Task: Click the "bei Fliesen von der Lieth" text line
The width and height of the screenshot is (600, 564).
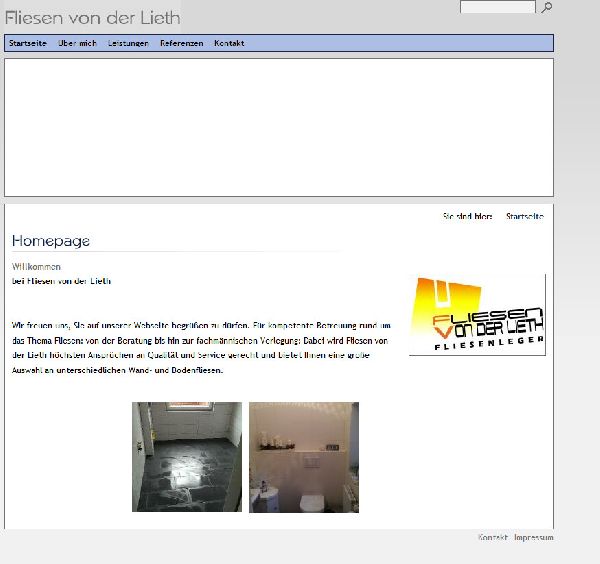Action: click(61, 281)
